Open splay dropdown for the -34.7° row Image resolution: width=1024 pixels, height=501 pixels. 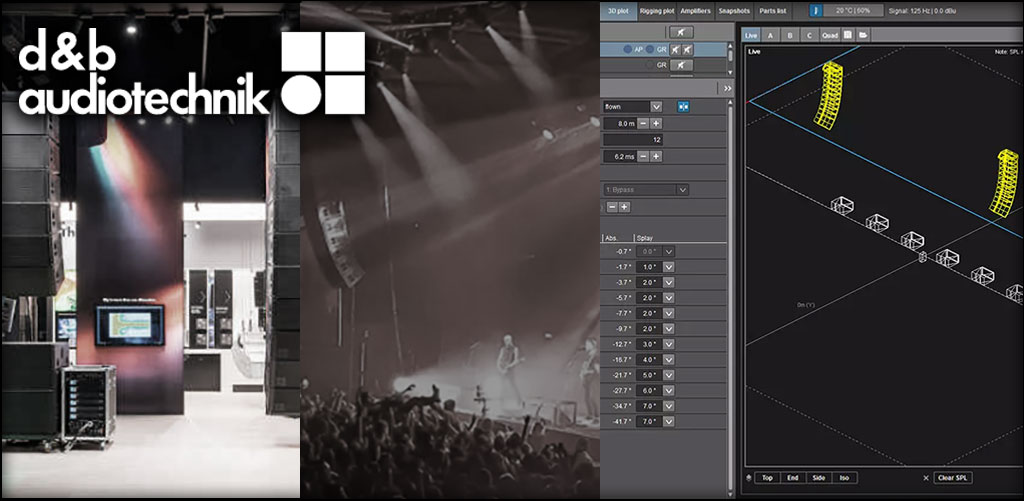(669, 406)
